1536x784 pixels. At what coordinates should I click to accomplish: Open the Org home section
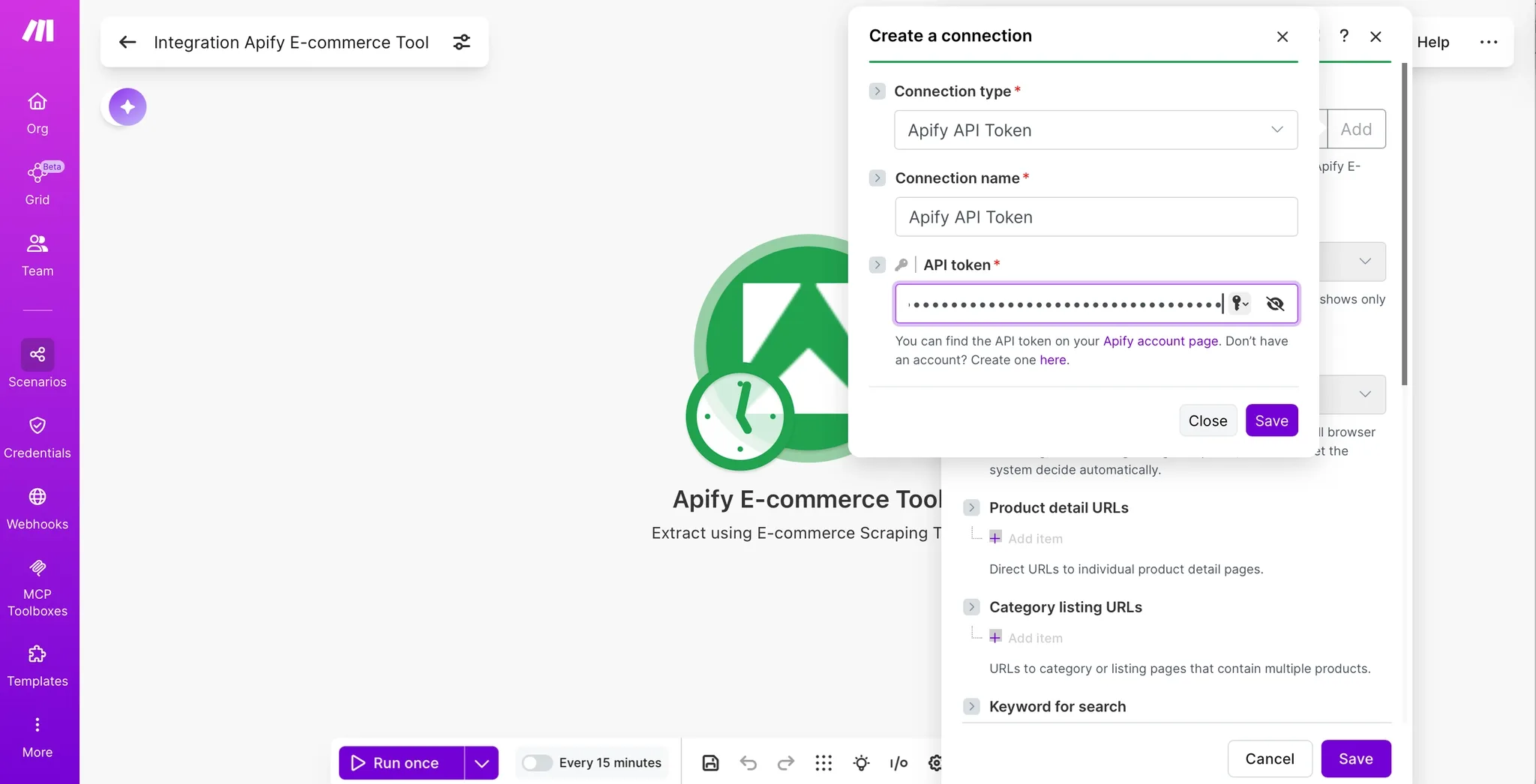tap(37, 113)
